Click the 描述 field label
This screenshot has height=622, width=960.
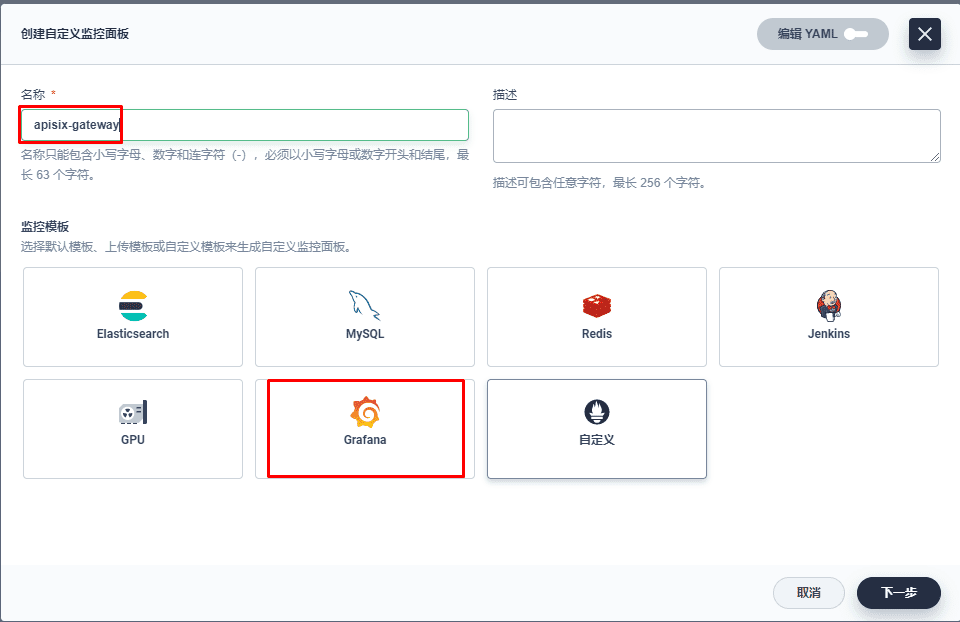pos(505,95)
